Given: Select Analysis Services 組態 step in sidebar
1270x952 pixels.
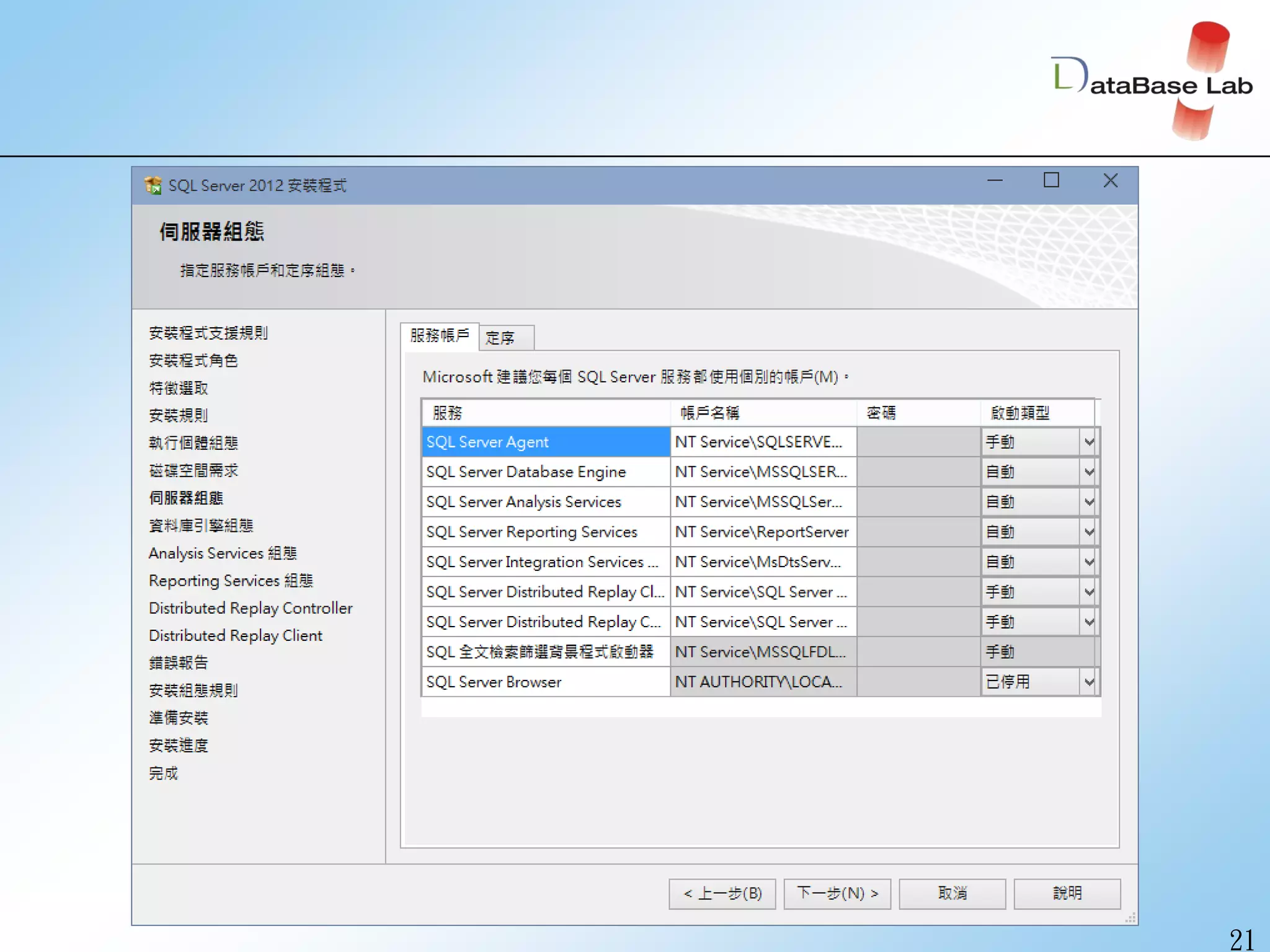Looking at the screenshot, I should [223, 553].
